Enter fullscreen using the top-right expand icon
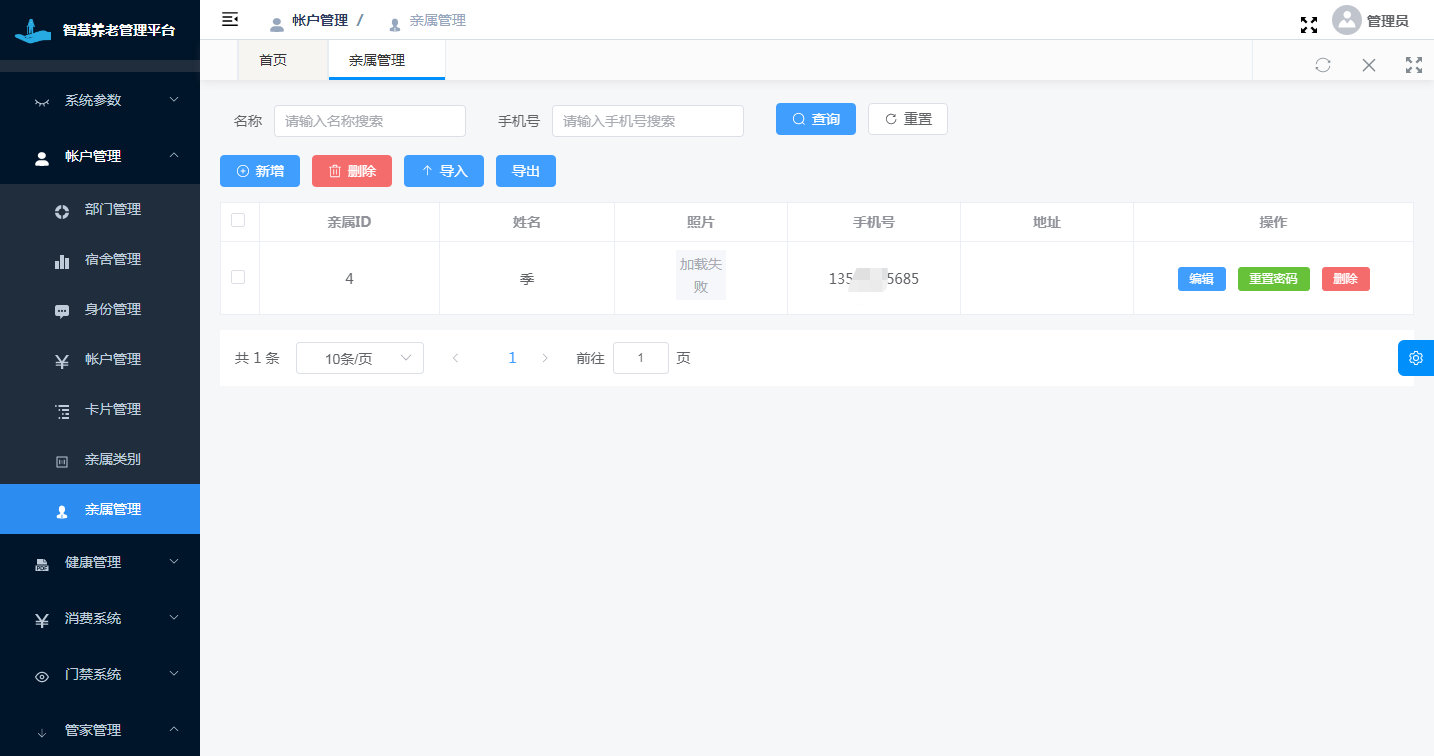1434x756 pixels. (1309, 25)
